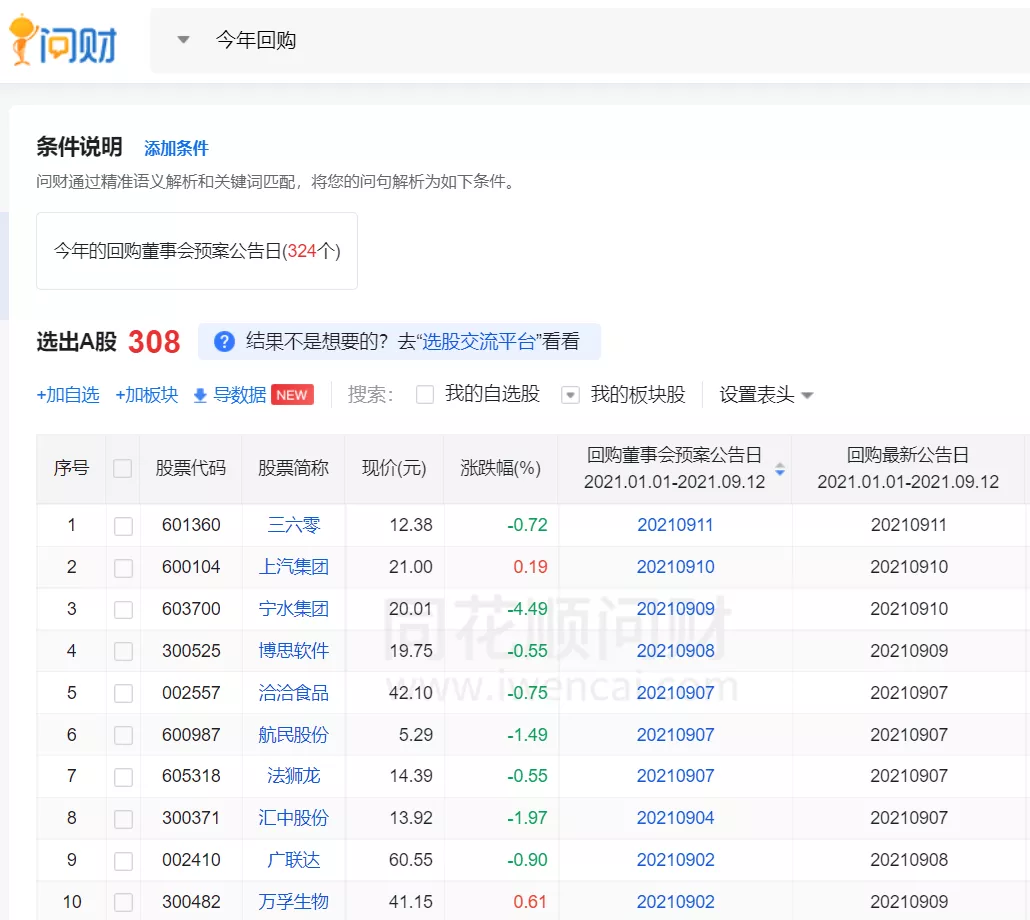Sort by 回购董事会预案公告日 sort arrows
The height and width of the screenshot is (920, 1030).
[780, 469]
